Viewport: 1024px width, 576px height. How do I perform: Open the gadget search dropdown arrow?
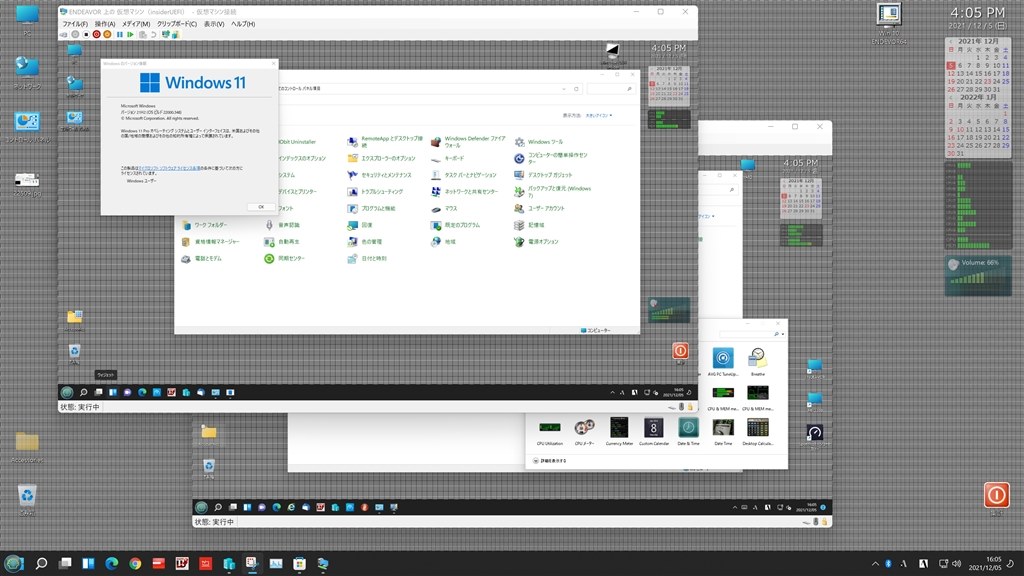pos(783,334)
